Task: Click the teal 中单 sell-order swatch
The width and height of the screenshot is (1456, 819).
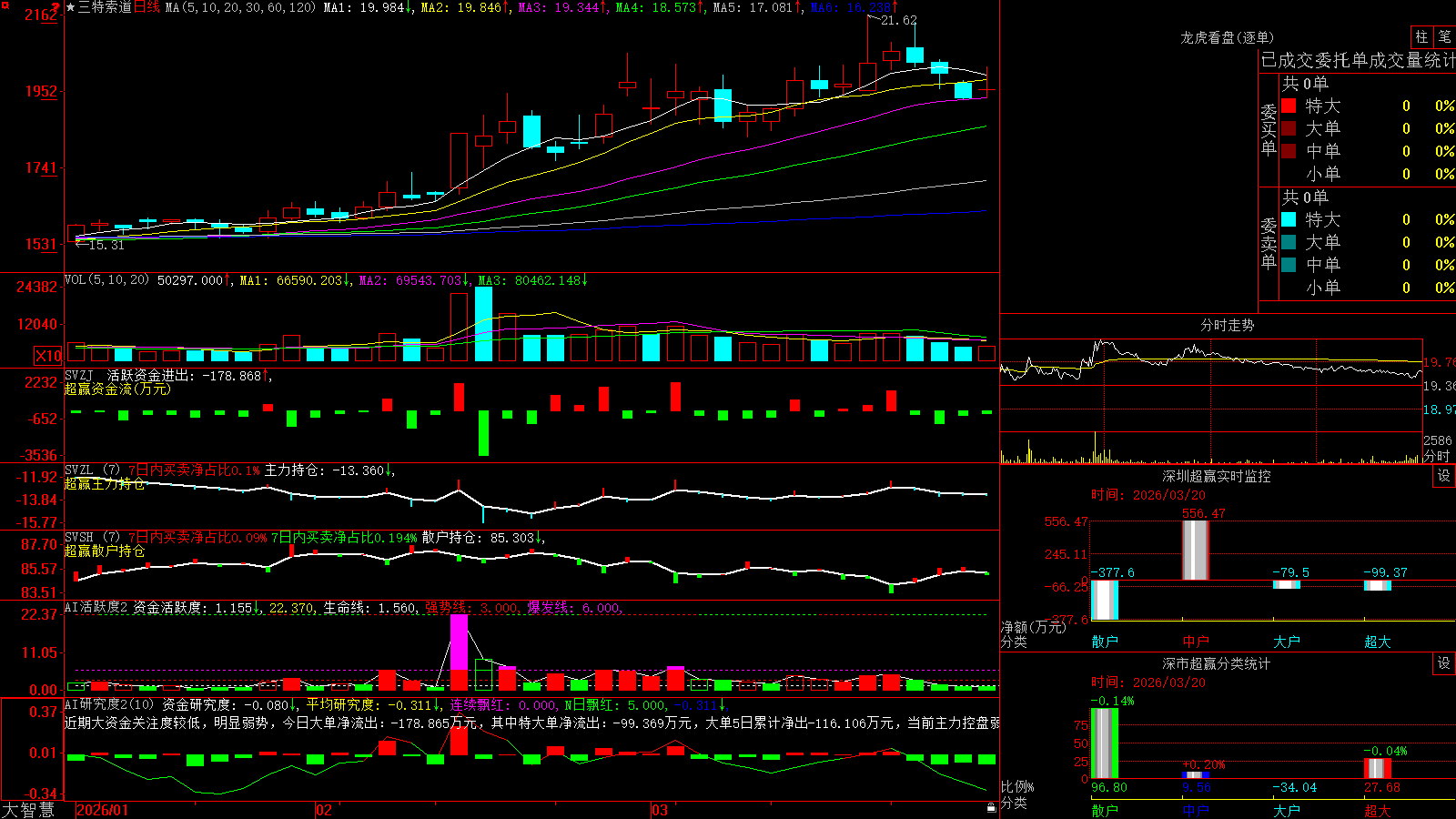Action: click(1289, 265)
